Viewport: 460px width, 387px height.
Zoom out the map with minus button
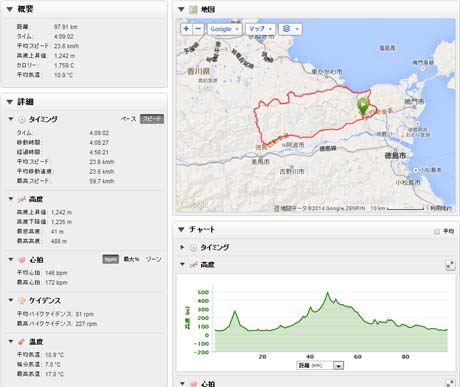198,29
